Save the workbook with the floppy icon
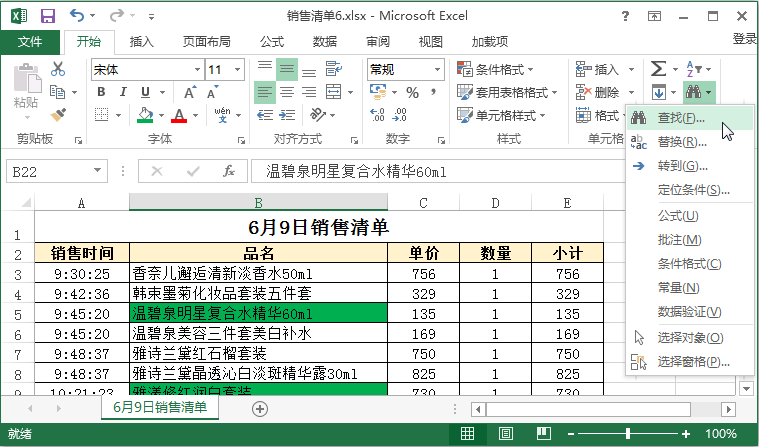This screenshot has height=447, width=759. pos(47,16)
